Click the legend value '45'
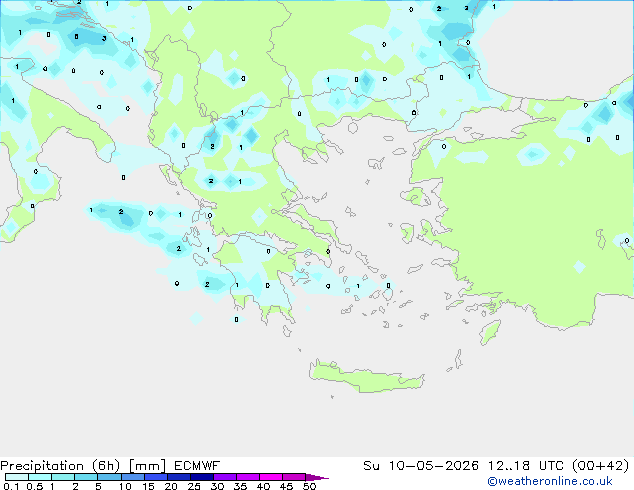The image size is (634, 490). (286, 486)
